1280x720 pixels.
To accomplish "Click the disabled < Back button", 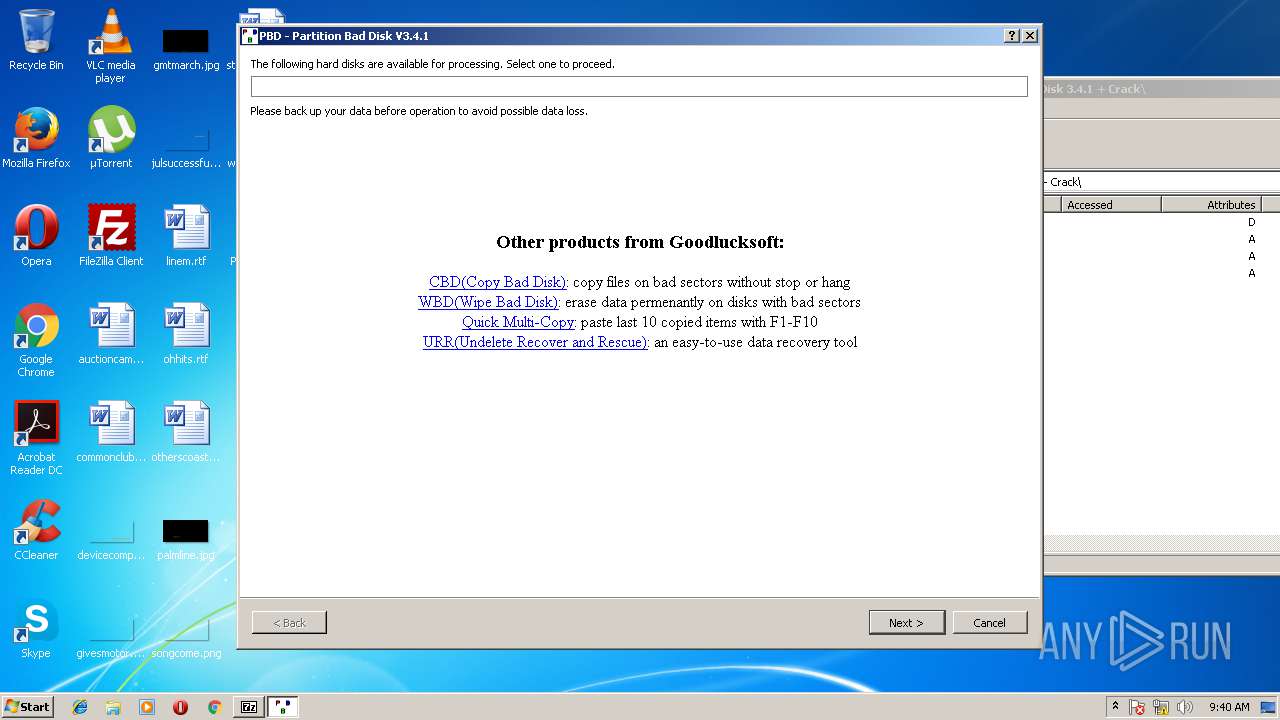I will 289,622.
